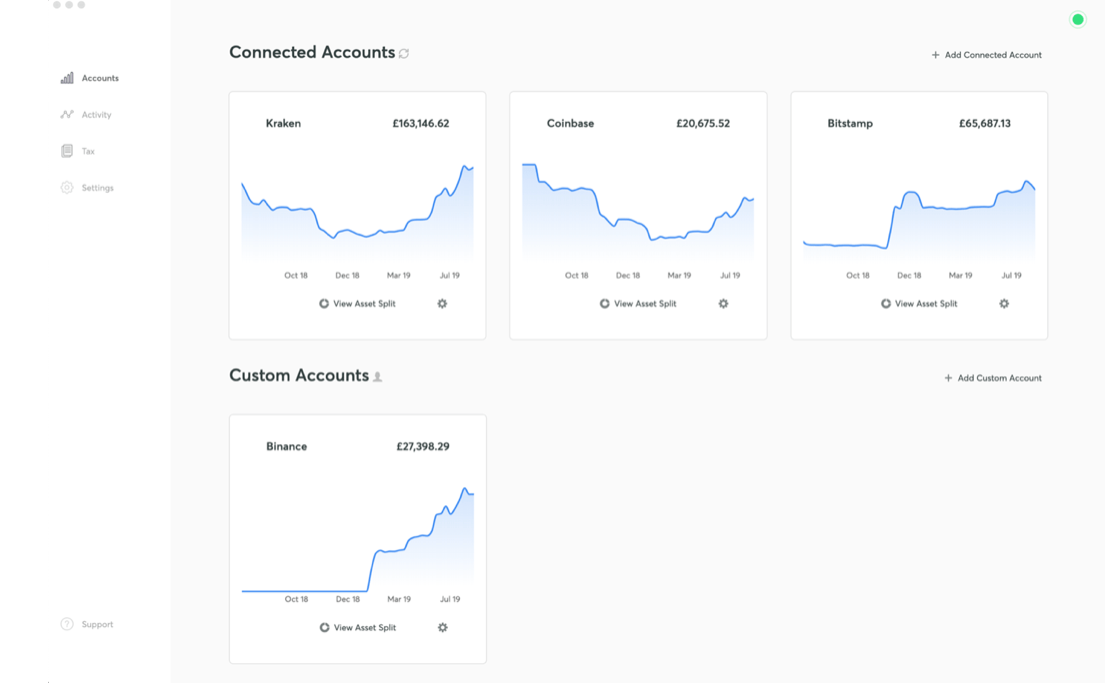
Task: Open Coinbase account gear settings
Action: click(x=723, y=304)
